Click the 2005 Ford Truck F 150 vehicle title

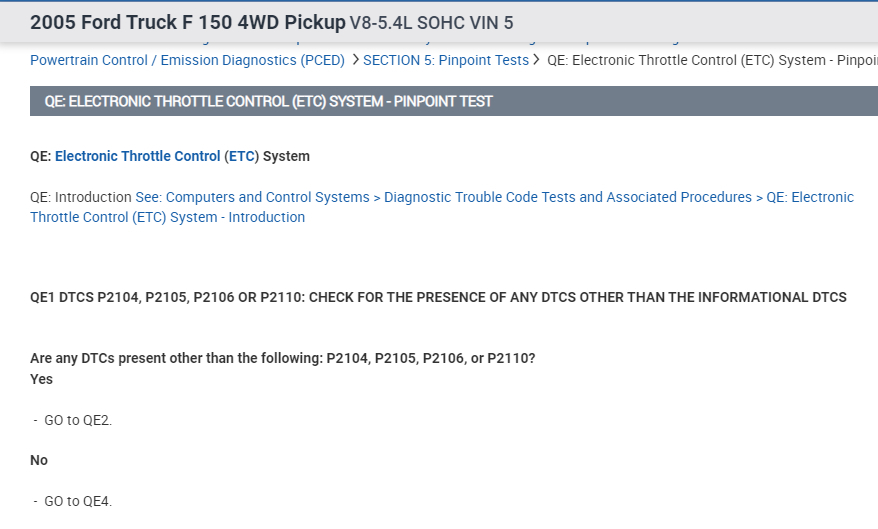[187, 22]
